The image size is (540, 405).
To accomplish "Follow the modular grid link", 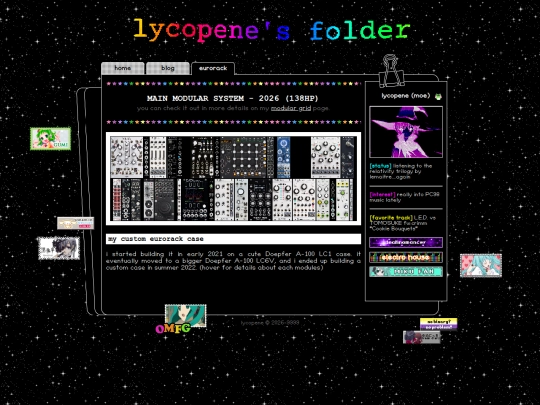I will point(291,108).
